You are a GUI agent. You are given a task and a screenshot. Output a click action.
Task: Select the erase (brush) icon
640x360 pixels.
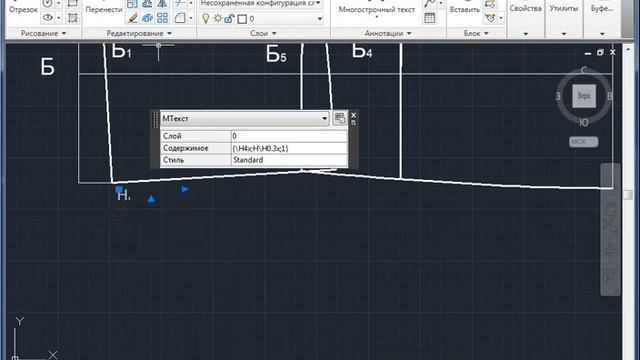132,18
